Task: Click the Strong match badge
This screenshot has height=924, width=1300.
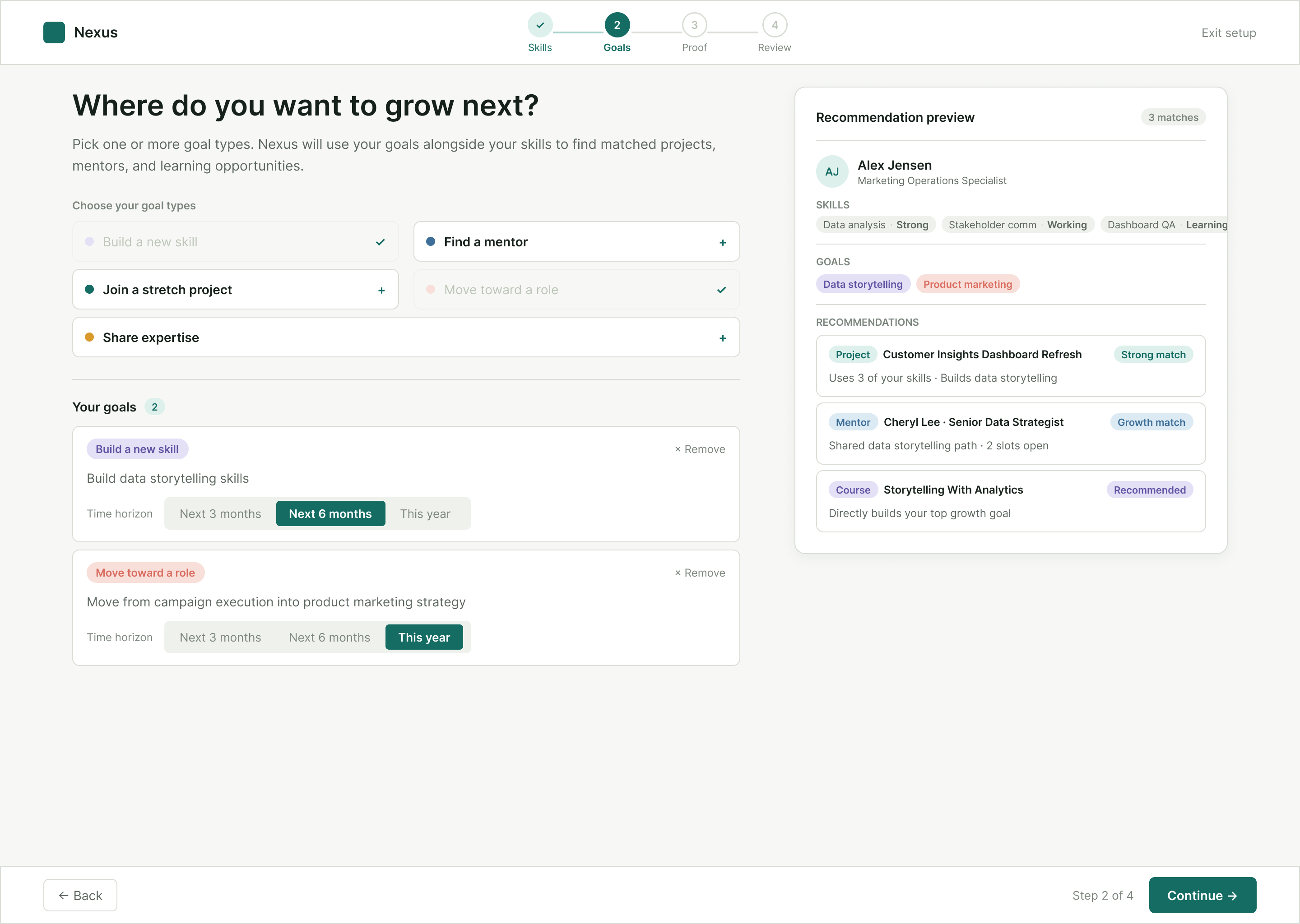Action: (x=1153, y=355)
